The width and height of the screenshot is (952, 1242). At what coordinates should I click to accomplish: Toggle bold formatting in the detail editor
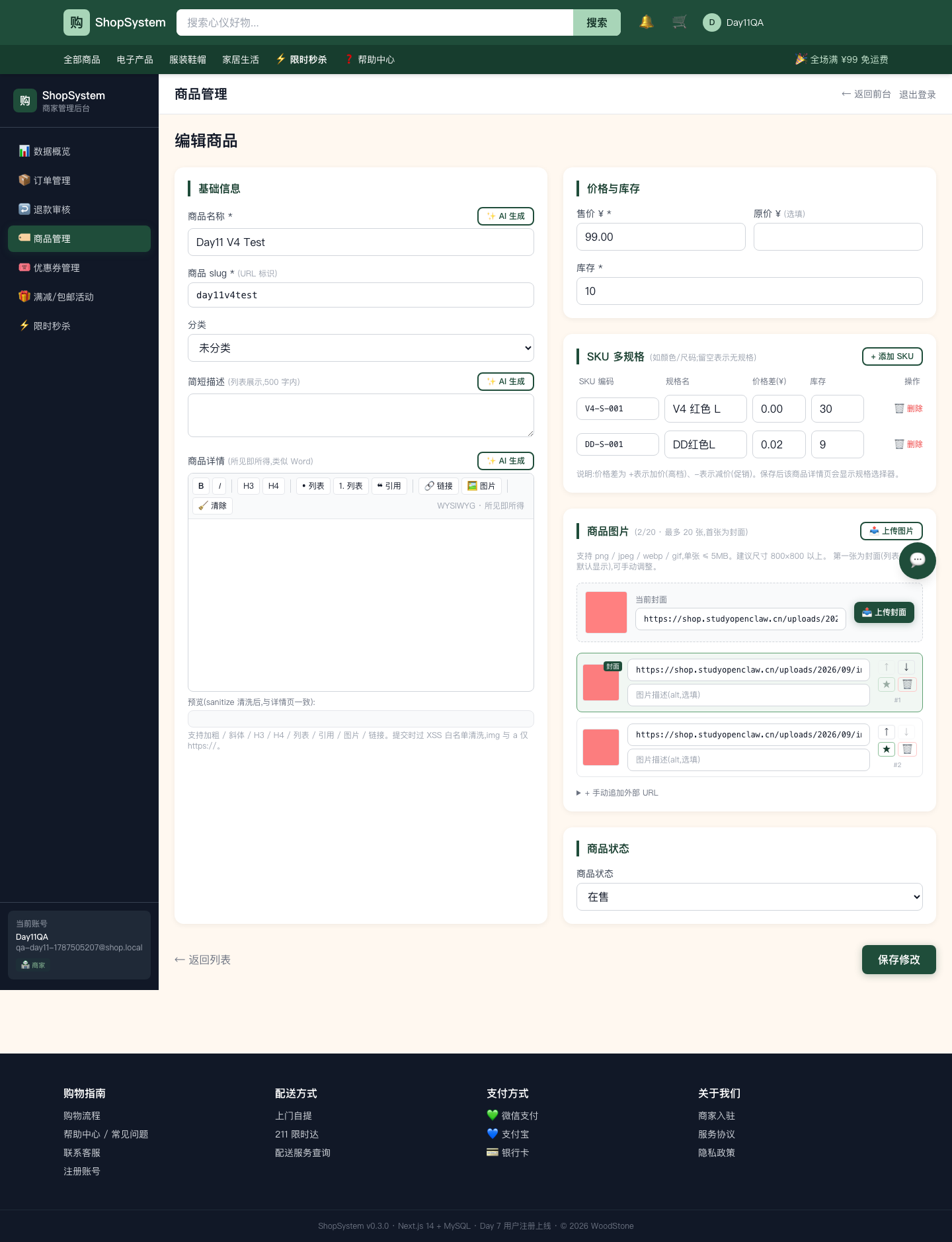pos(201,486)
